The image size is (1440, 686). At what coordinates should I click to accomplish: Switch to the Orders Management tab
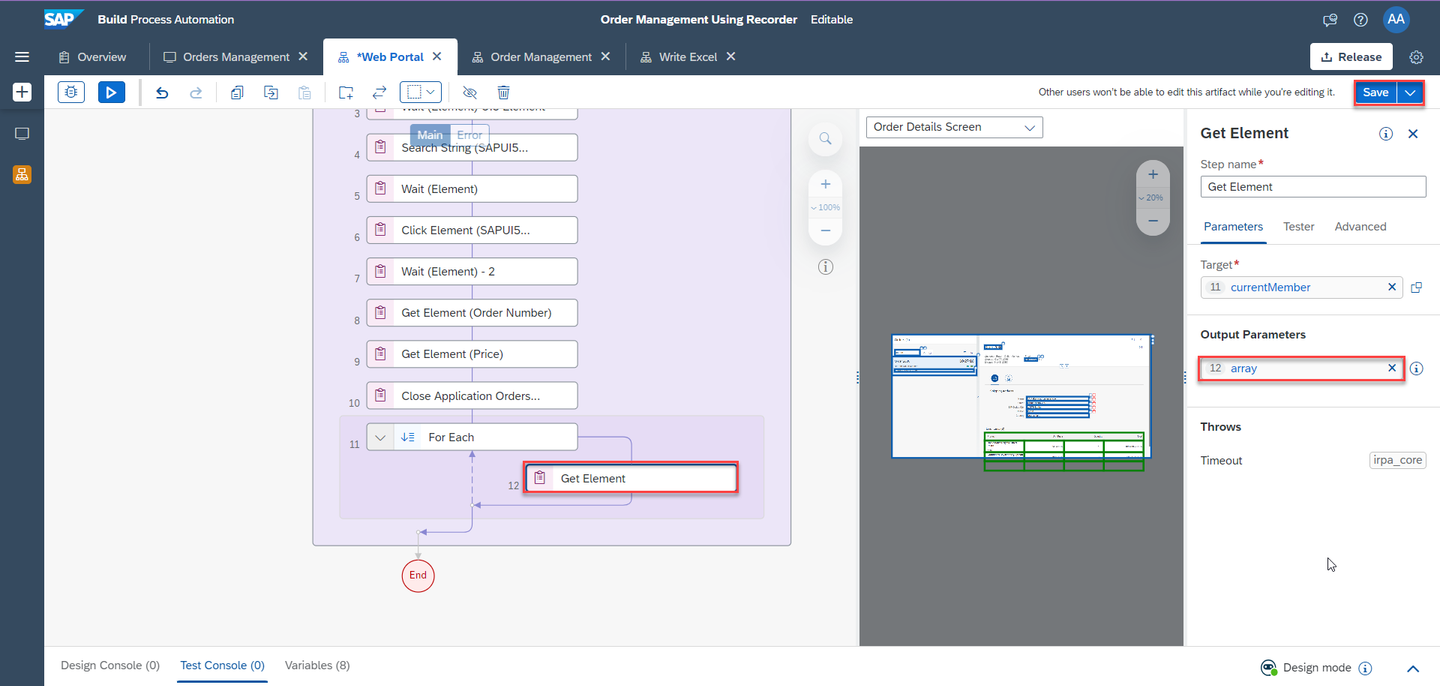click(x=228, y=57)
